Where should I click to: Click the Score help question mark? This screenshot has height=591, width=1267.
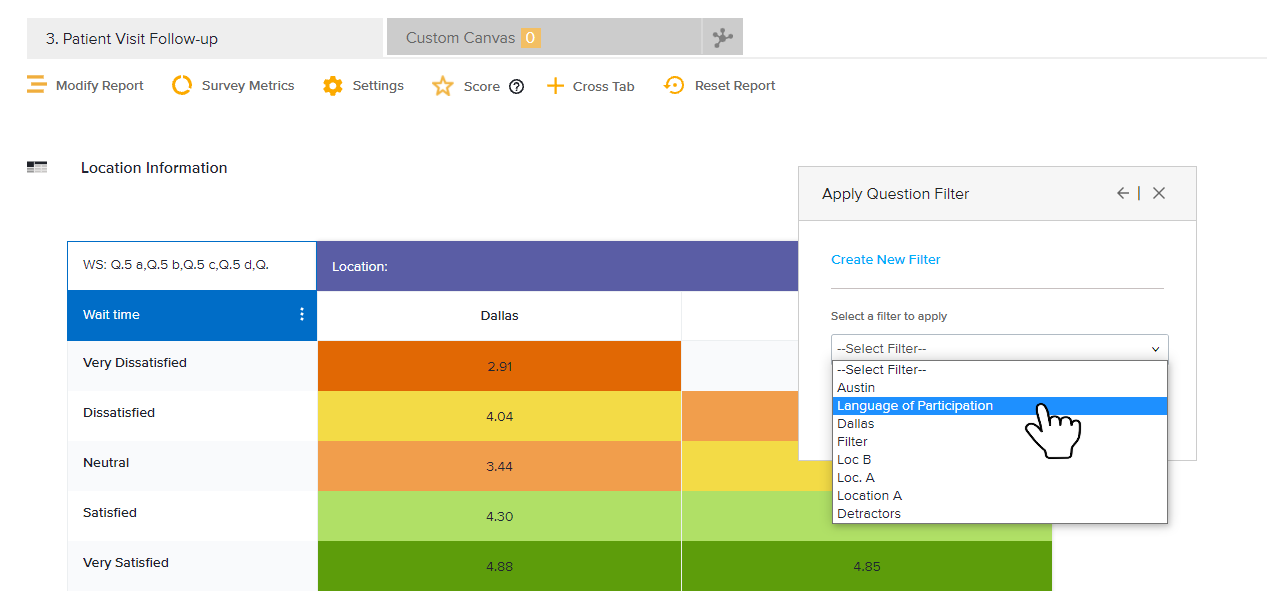pos(516,87)
